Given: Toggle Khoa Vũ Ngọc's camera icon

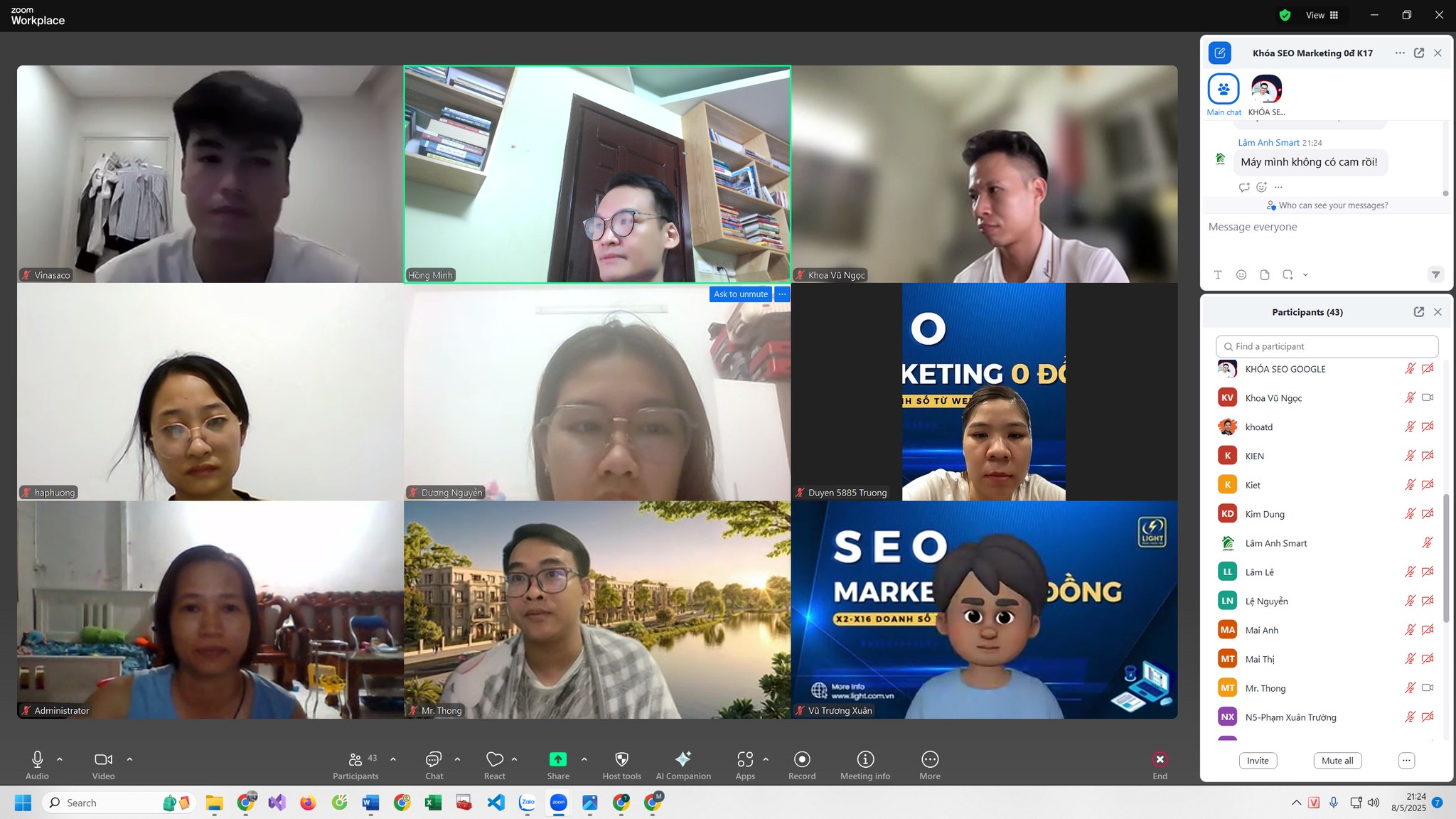Looking at the screenshot, I should click(1427, 397).
